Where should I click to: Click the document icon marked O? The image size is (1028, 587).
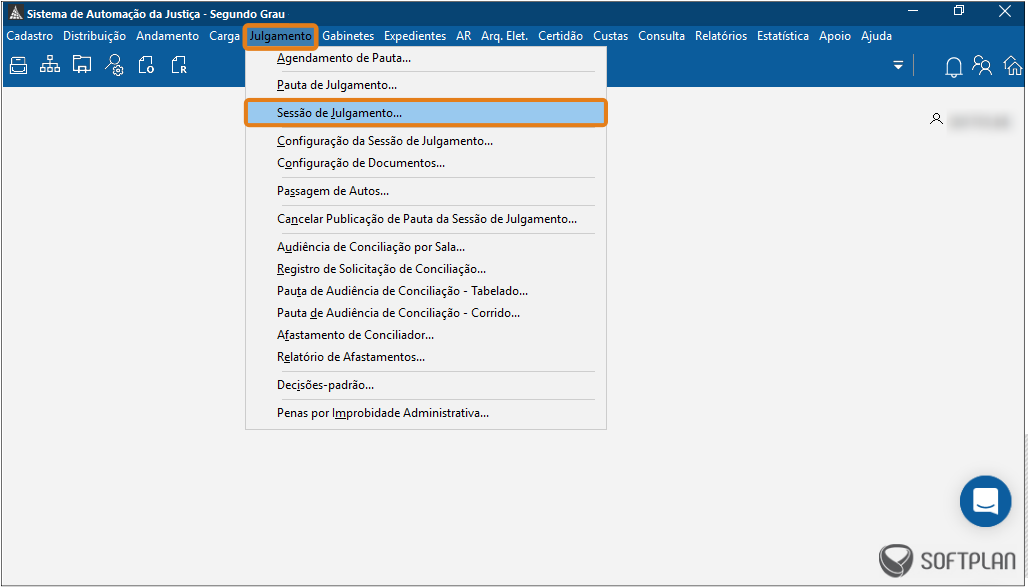click(x=146, y=66)
